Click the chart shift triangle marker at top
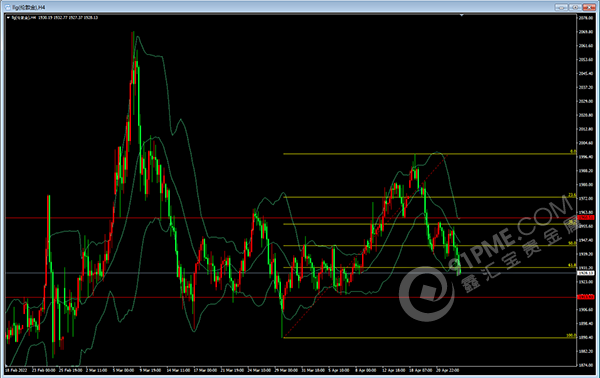Viewport: 600px width, 378px height. click(x=461, y=15)
